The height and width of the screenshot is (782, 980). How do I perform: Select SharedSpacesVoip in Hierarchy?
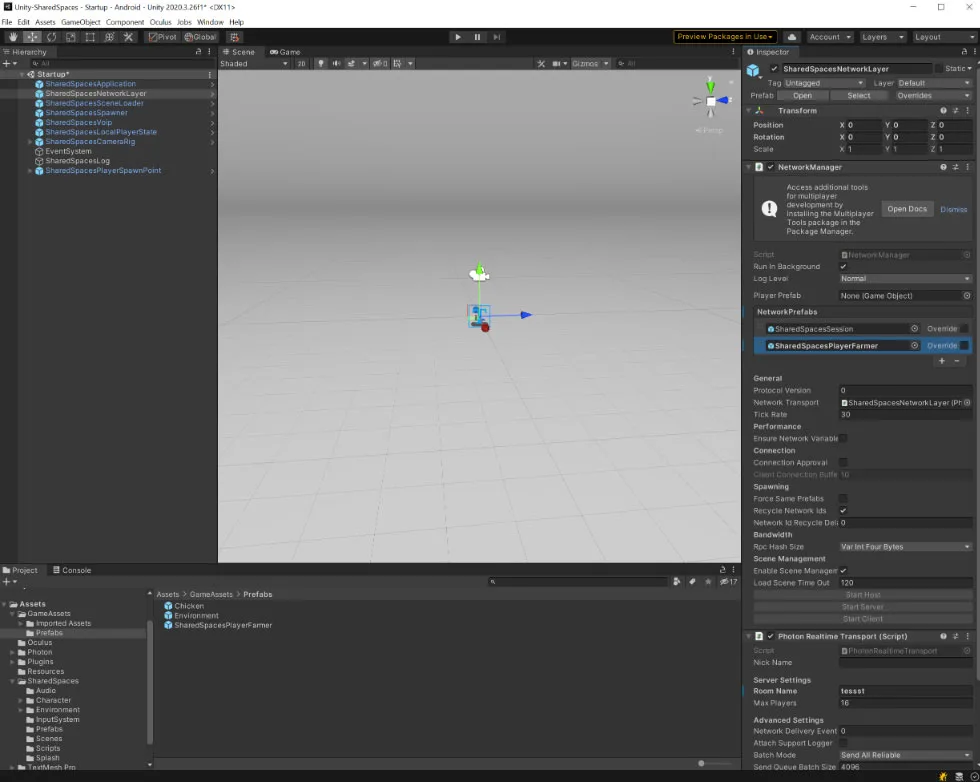tap(78, 123)
